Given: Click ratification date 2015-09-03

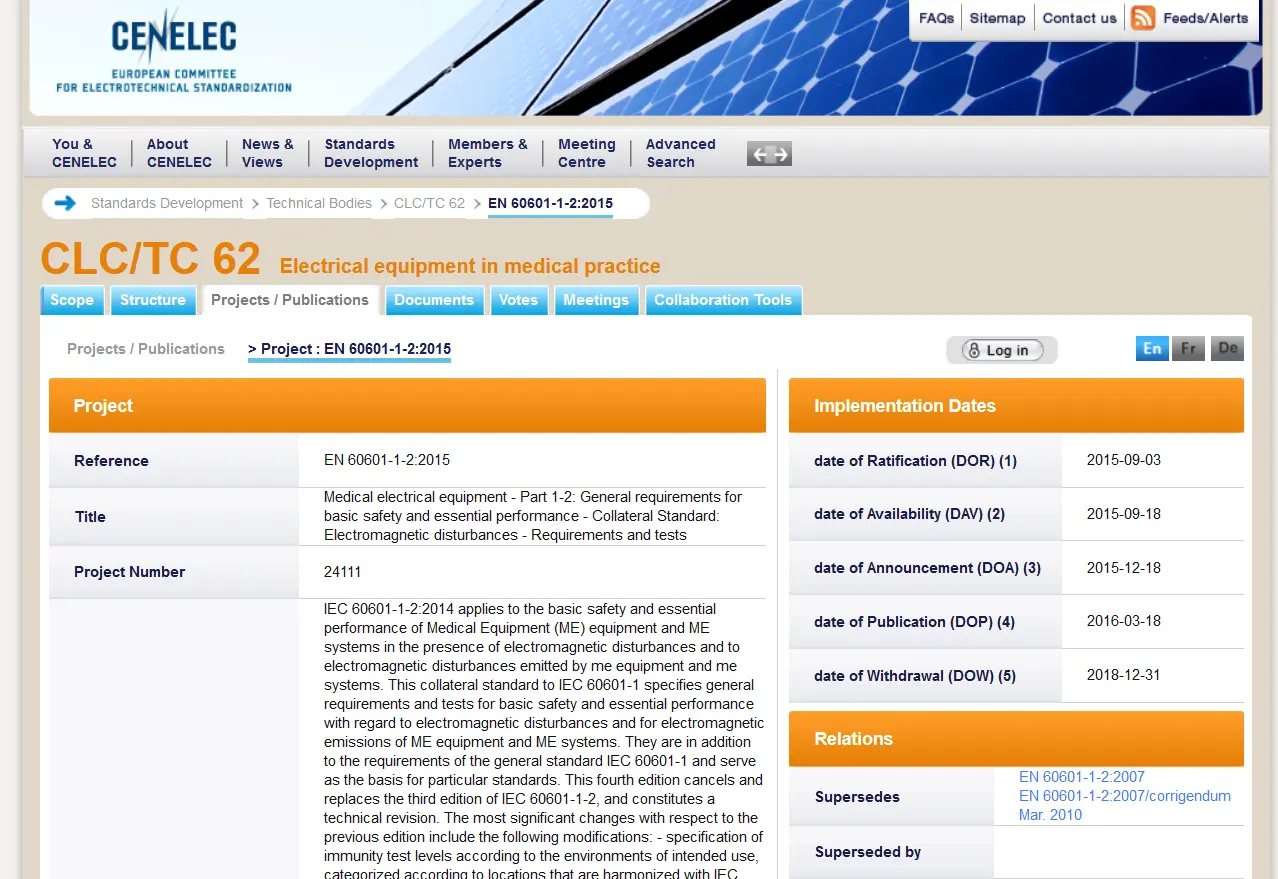Looking at the screenshot, I should pos(1124,460).
